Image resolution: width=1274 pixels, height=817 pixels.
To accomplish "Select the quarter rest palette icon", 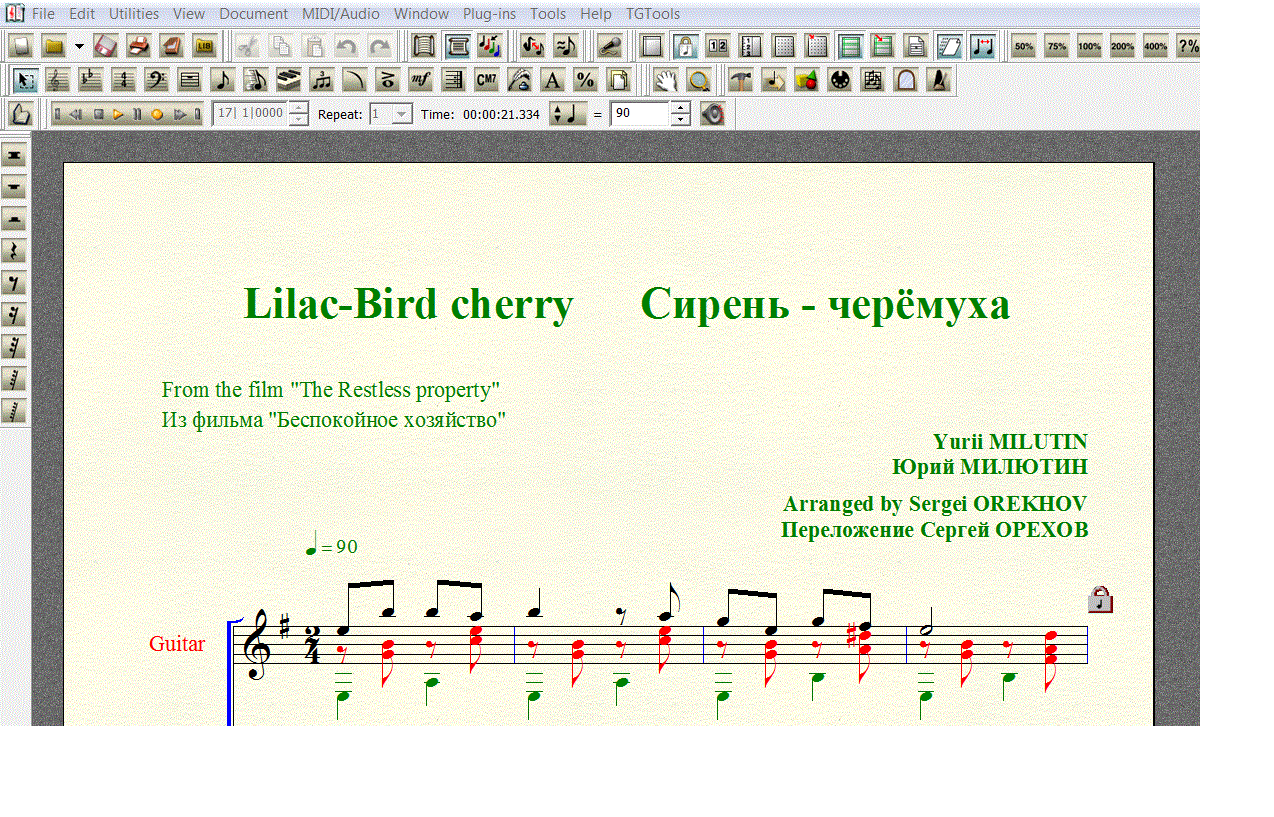I will 14,251.
